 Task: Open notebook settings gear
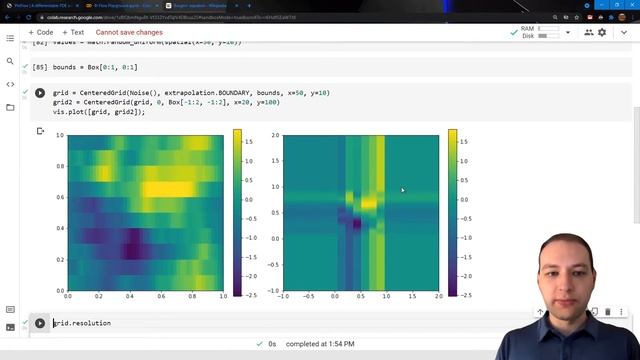click(602, 32)
